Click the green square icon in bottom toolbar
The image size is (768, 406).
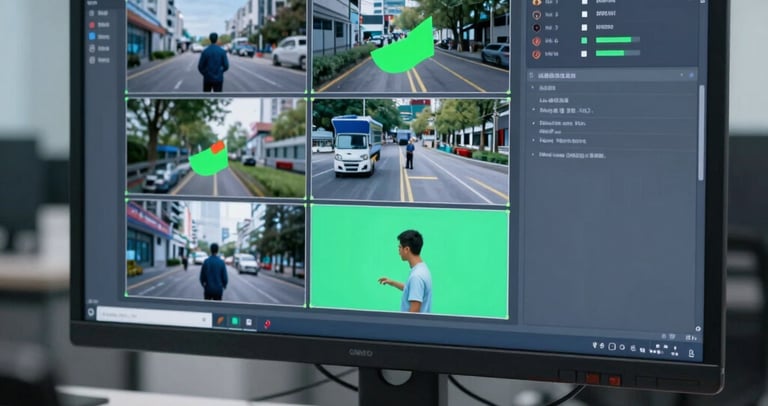pyautogui.click(x=235, y=321)
